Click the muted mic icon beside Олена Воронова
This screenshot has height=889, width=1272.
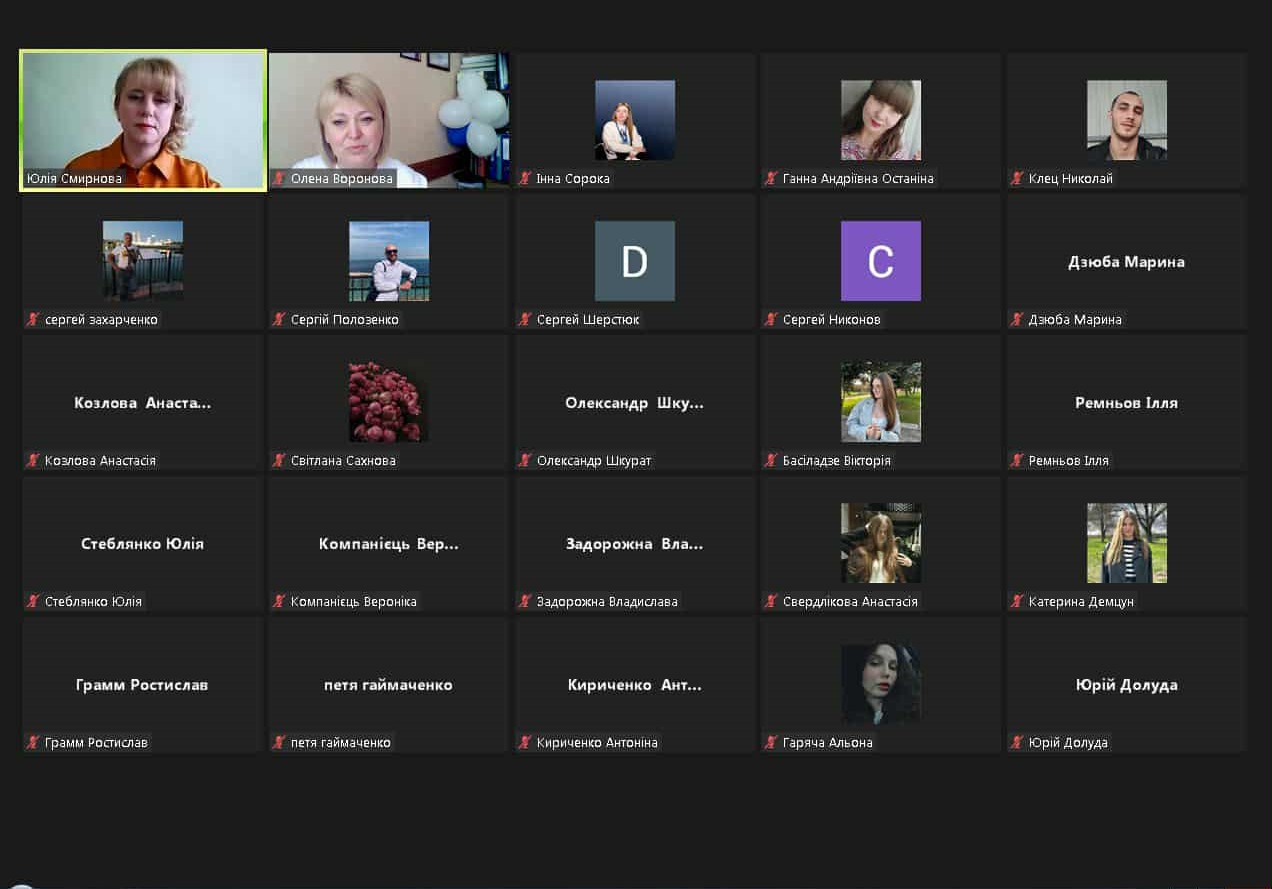pos(280,179)
